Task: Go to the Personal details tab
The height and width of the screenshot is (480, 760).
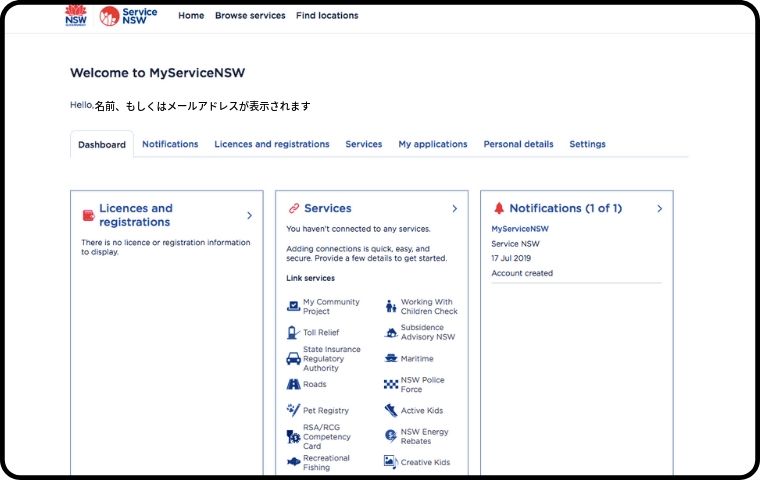Action: [x=518, y=144]
